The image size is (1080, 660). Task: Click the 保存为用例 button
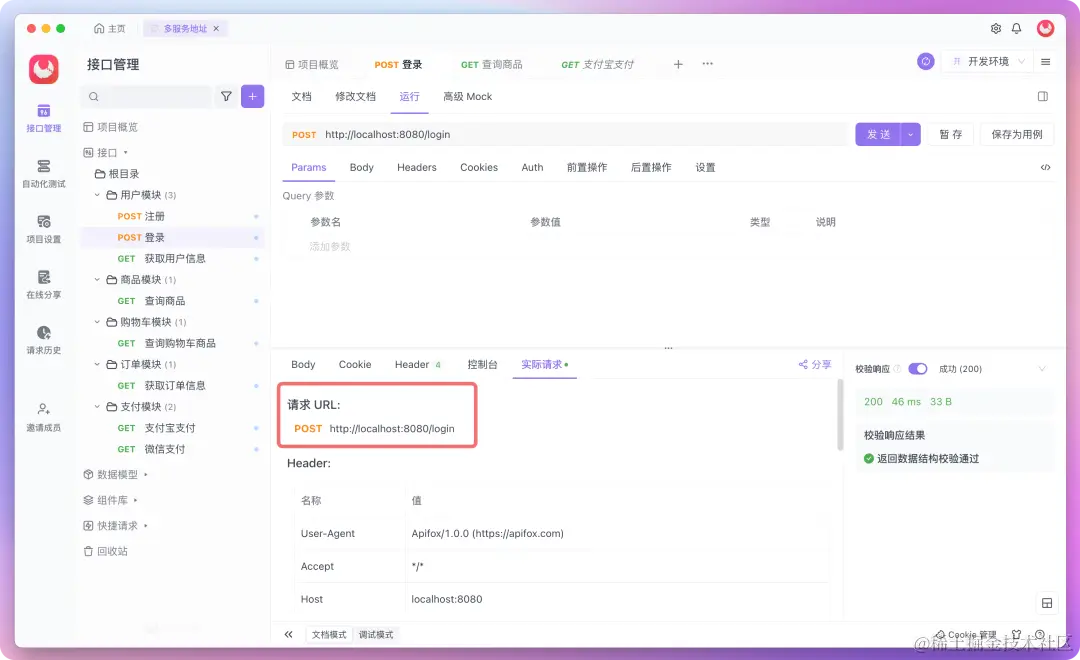tap(1016, 133)
